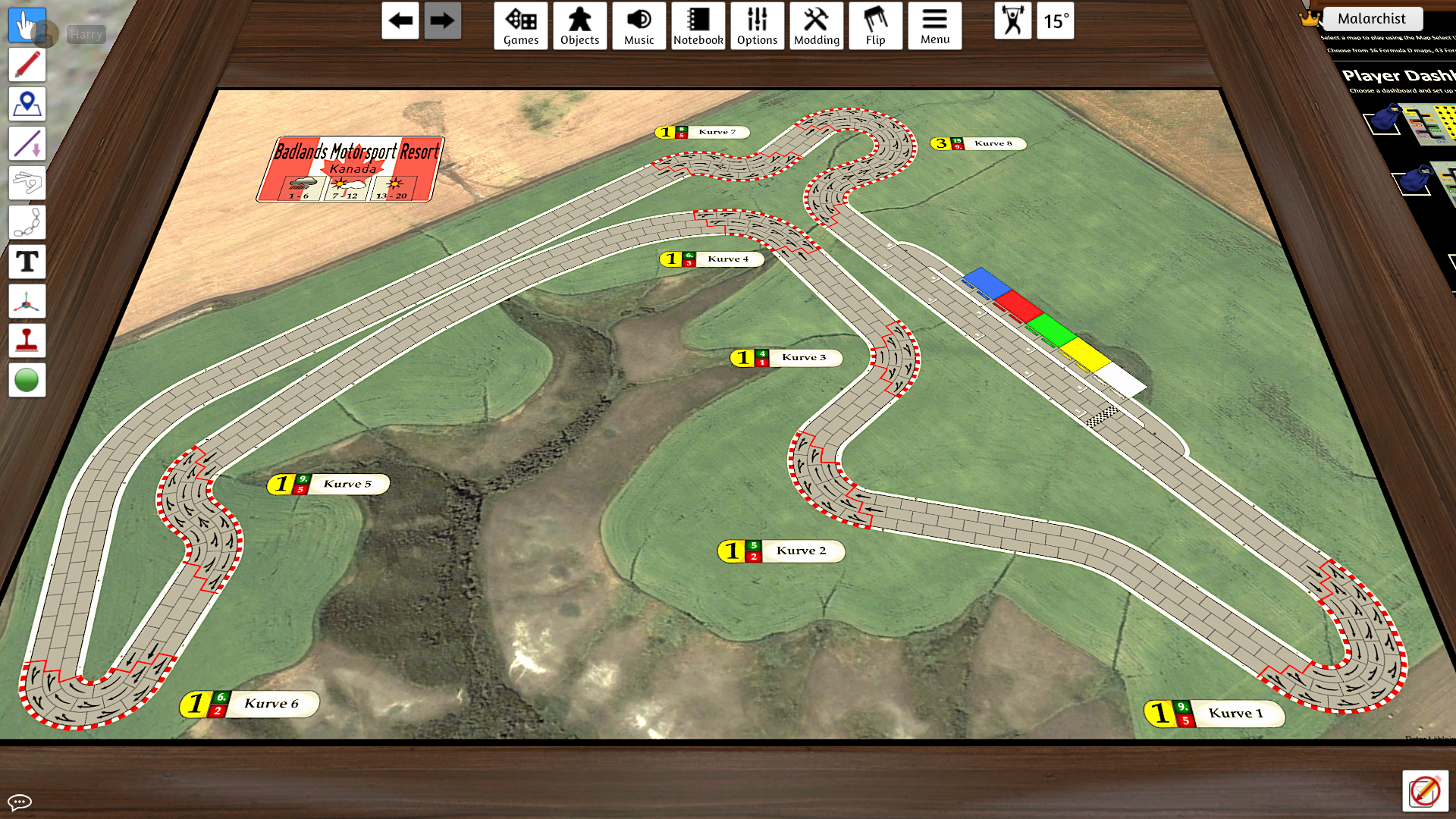Open the Notebook
The height and width of the screenshot is (819, 1456).
pos(698,26)
